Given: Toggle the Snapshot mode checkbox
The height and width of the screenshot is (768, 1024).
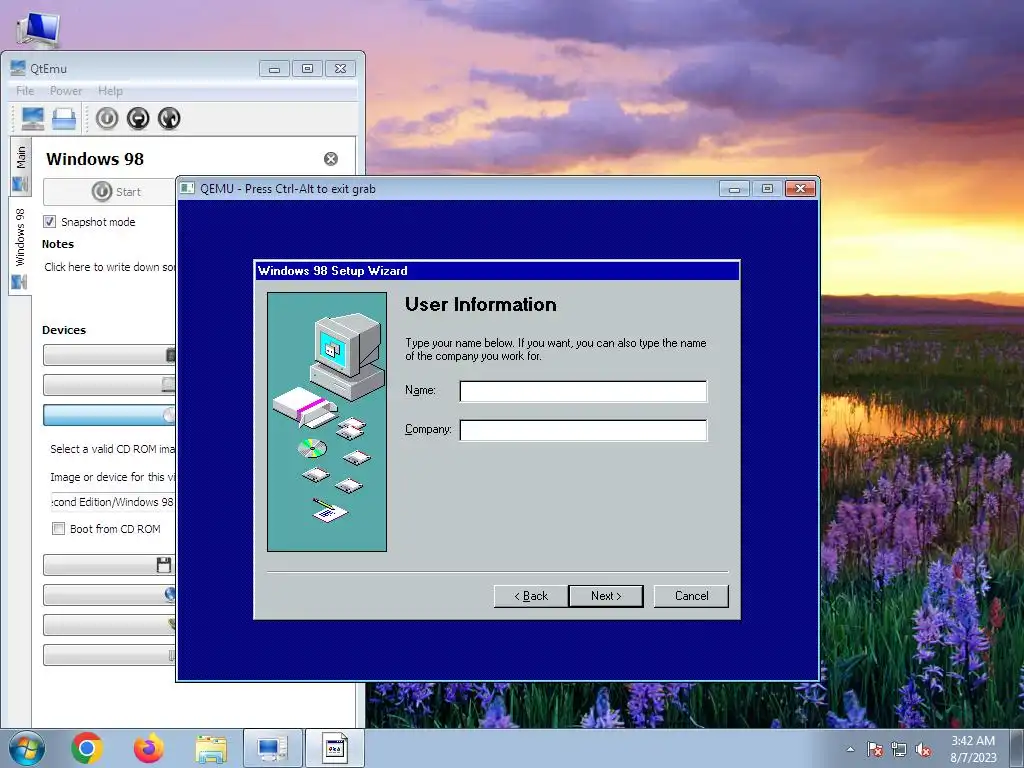Looking at the screenshot, I should (50, 221).
